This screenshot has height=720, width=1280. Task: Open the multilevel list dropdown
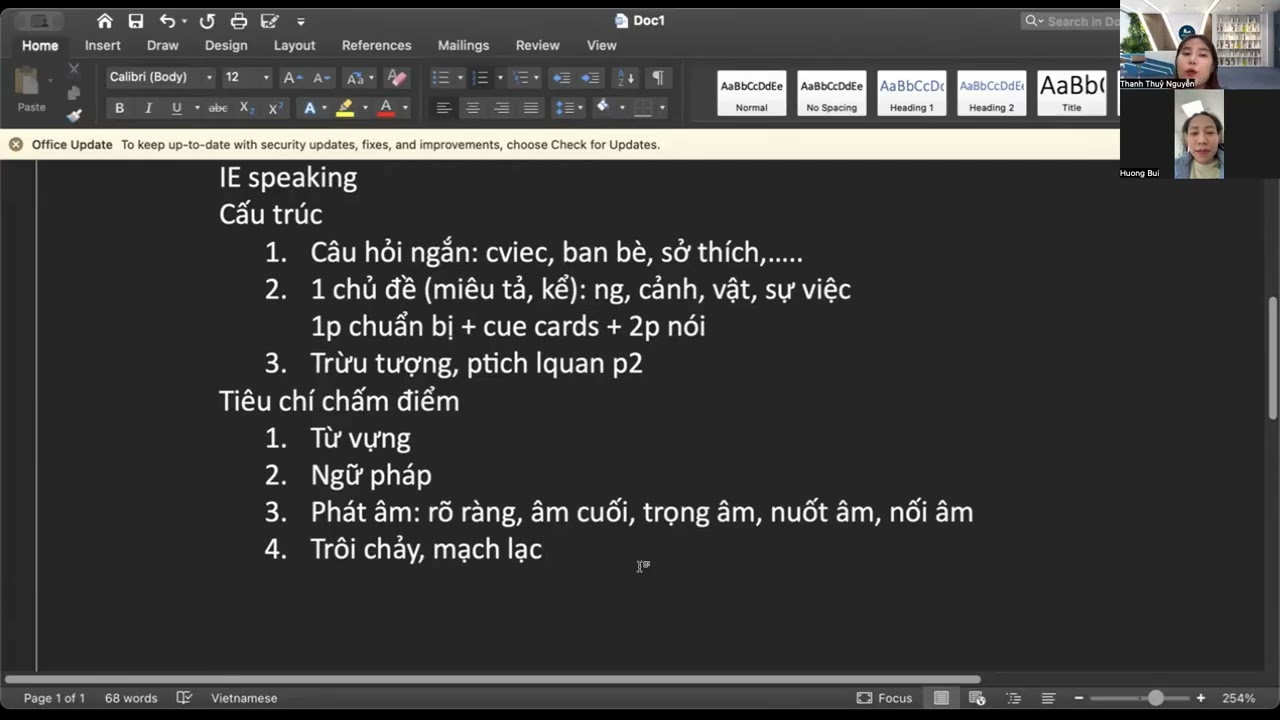point(523,77)
